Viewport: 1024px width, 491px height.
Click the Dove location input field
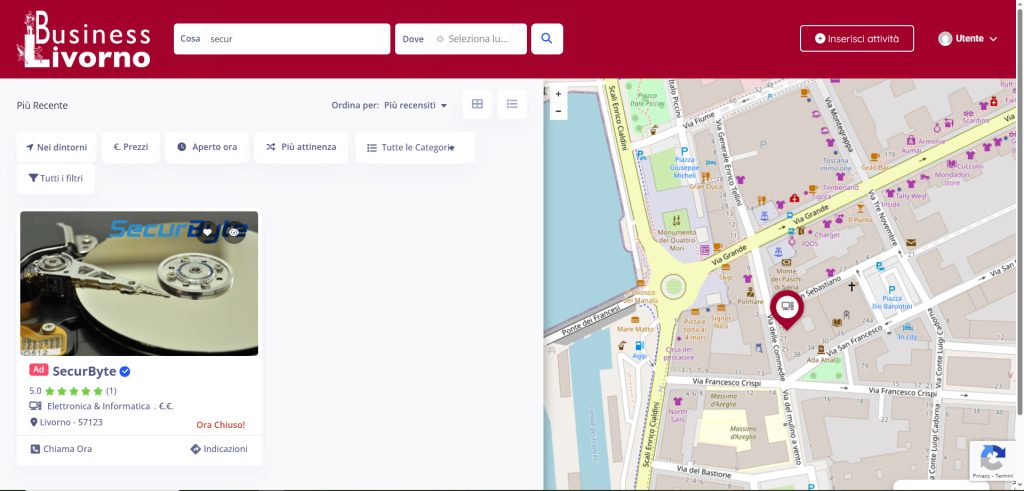485,39
